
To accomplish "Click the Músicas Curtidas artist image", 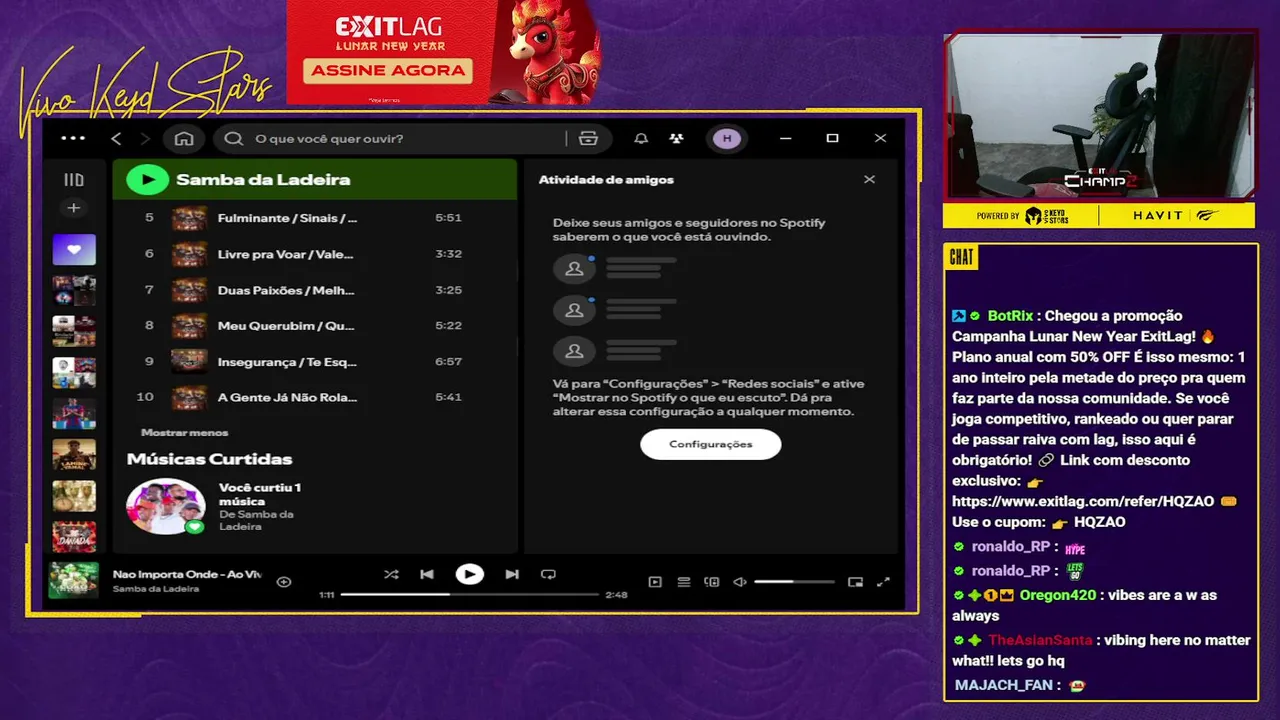I will pos(166,507).
